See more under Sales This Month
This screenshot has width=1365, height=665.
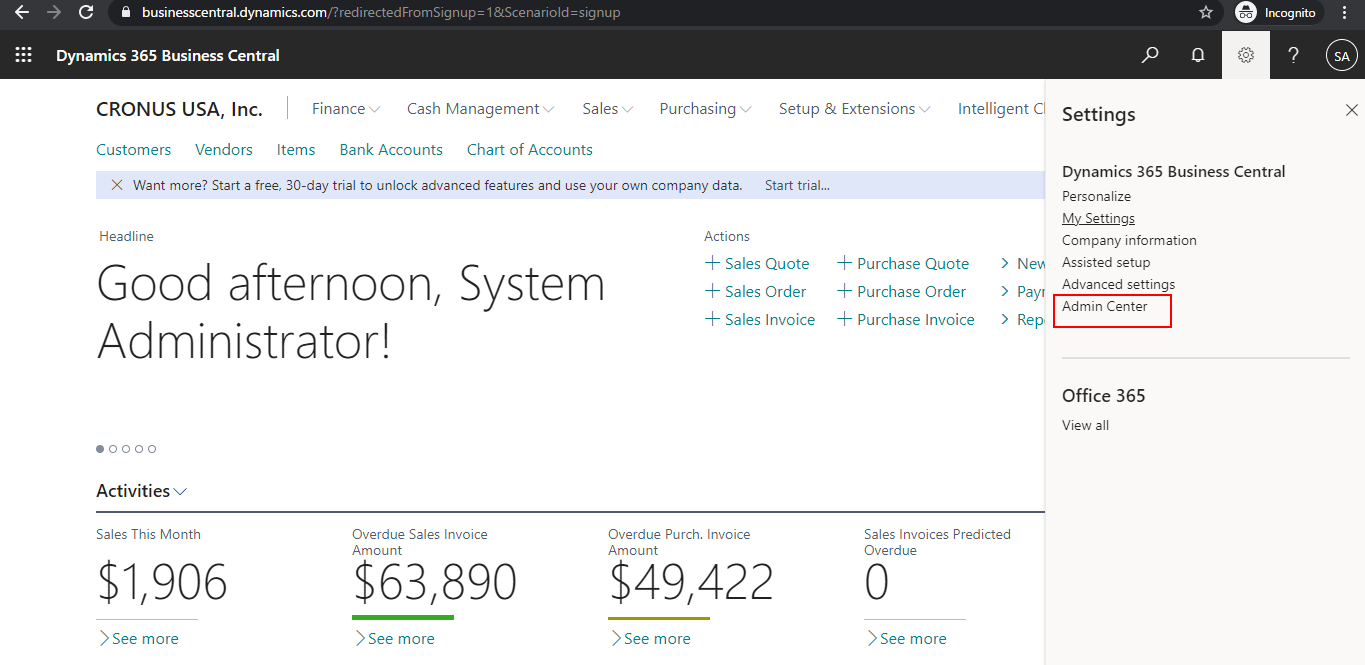[x=138, y=638]
